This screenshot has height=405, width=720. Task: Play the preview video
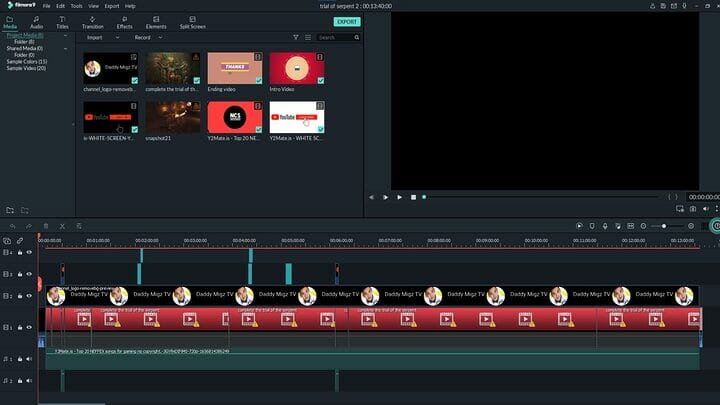(399, 197)
